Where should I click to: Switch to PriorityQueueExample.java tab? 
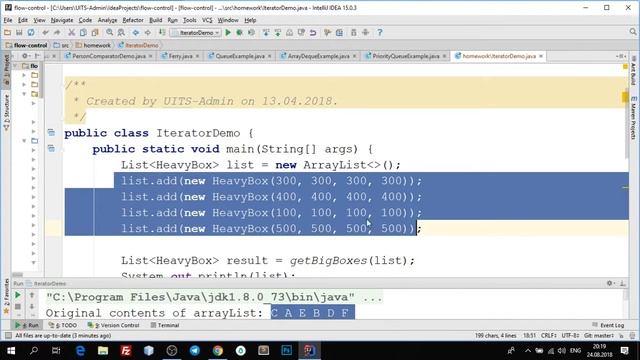[406, 56]
